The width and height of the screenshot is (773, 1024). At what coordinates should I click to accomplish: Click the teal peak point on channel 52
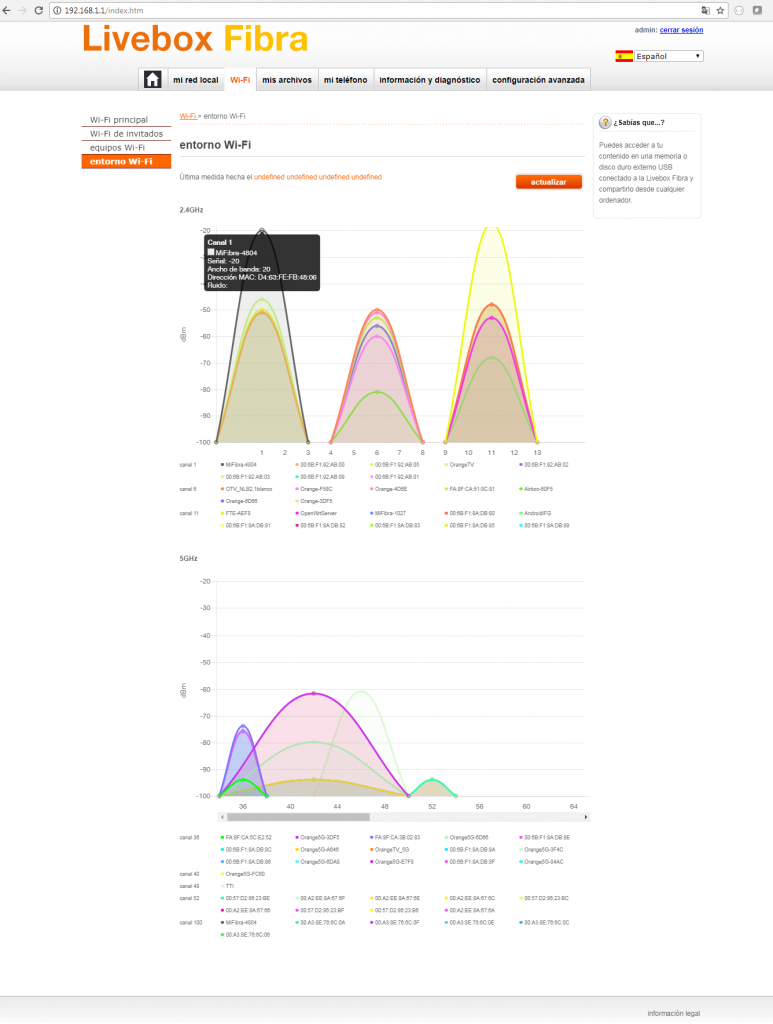tap(432, 780)
